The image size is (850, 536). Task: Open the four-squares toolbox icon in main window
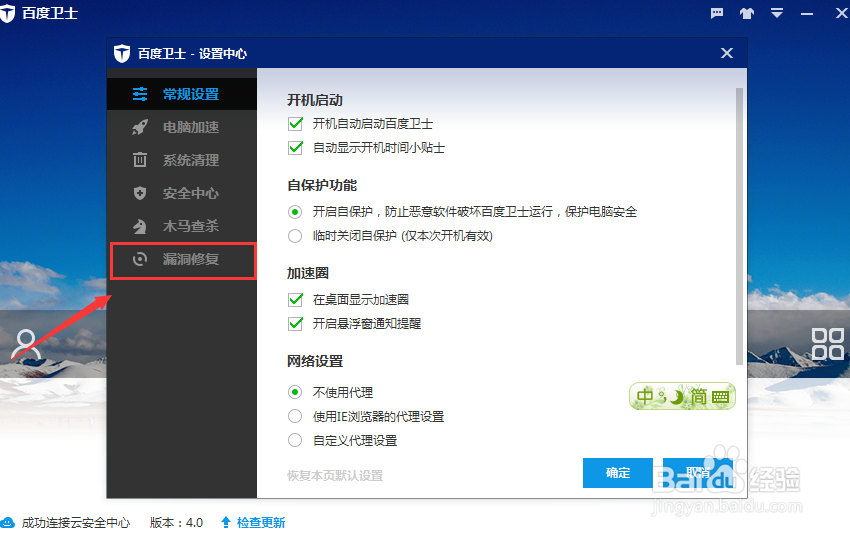pyautogui.click(x=827, y=344)
